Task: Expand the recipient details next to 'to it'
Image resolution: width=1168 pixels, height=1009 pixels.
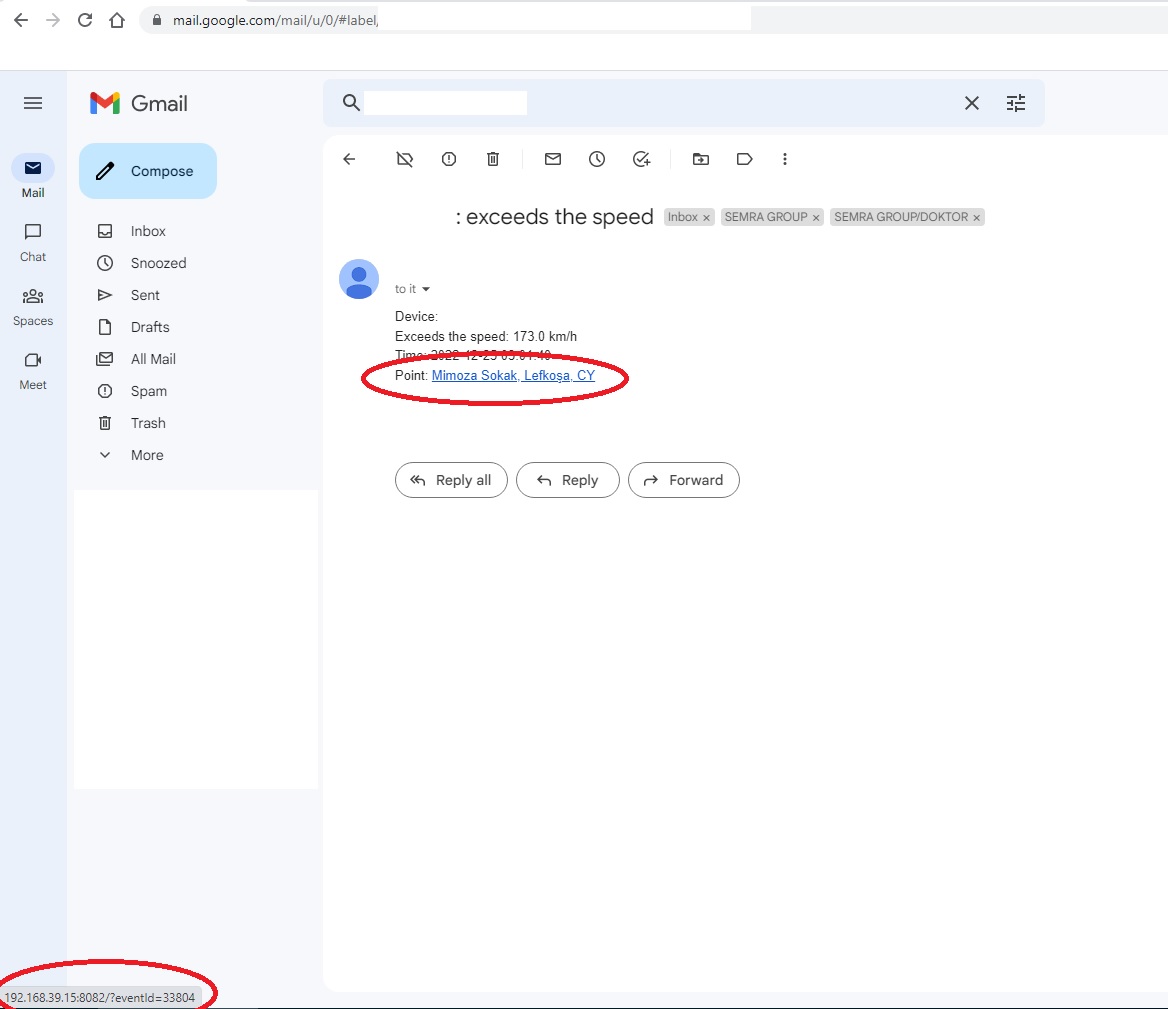Action: (425, 289)
